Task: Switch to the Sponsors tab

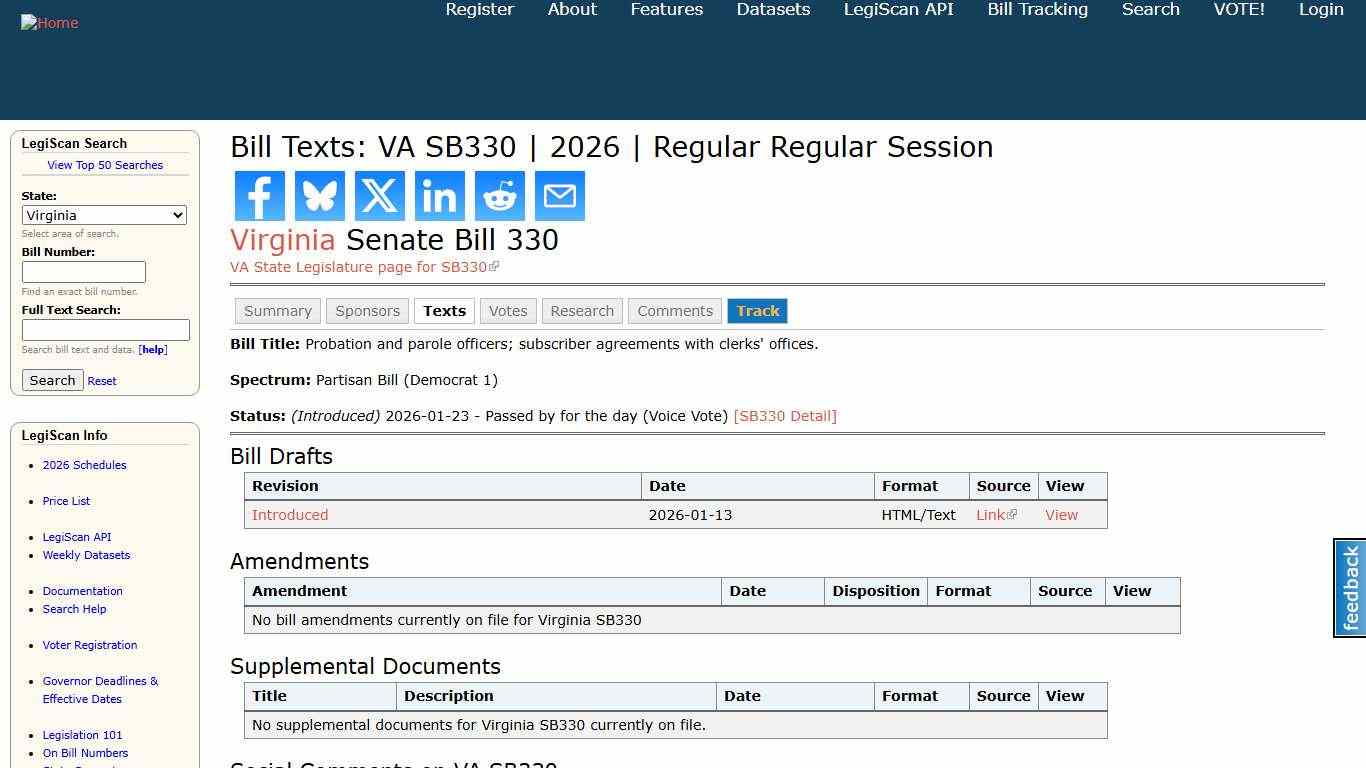Action: (367, 311)
